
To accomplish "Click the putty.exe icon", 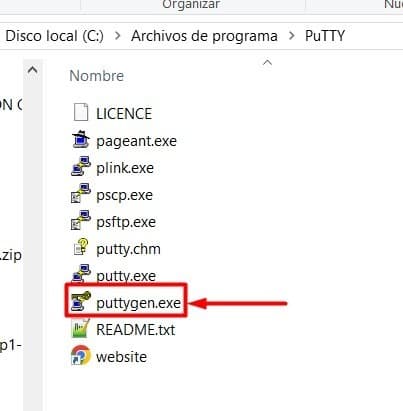I will (81, 273).
